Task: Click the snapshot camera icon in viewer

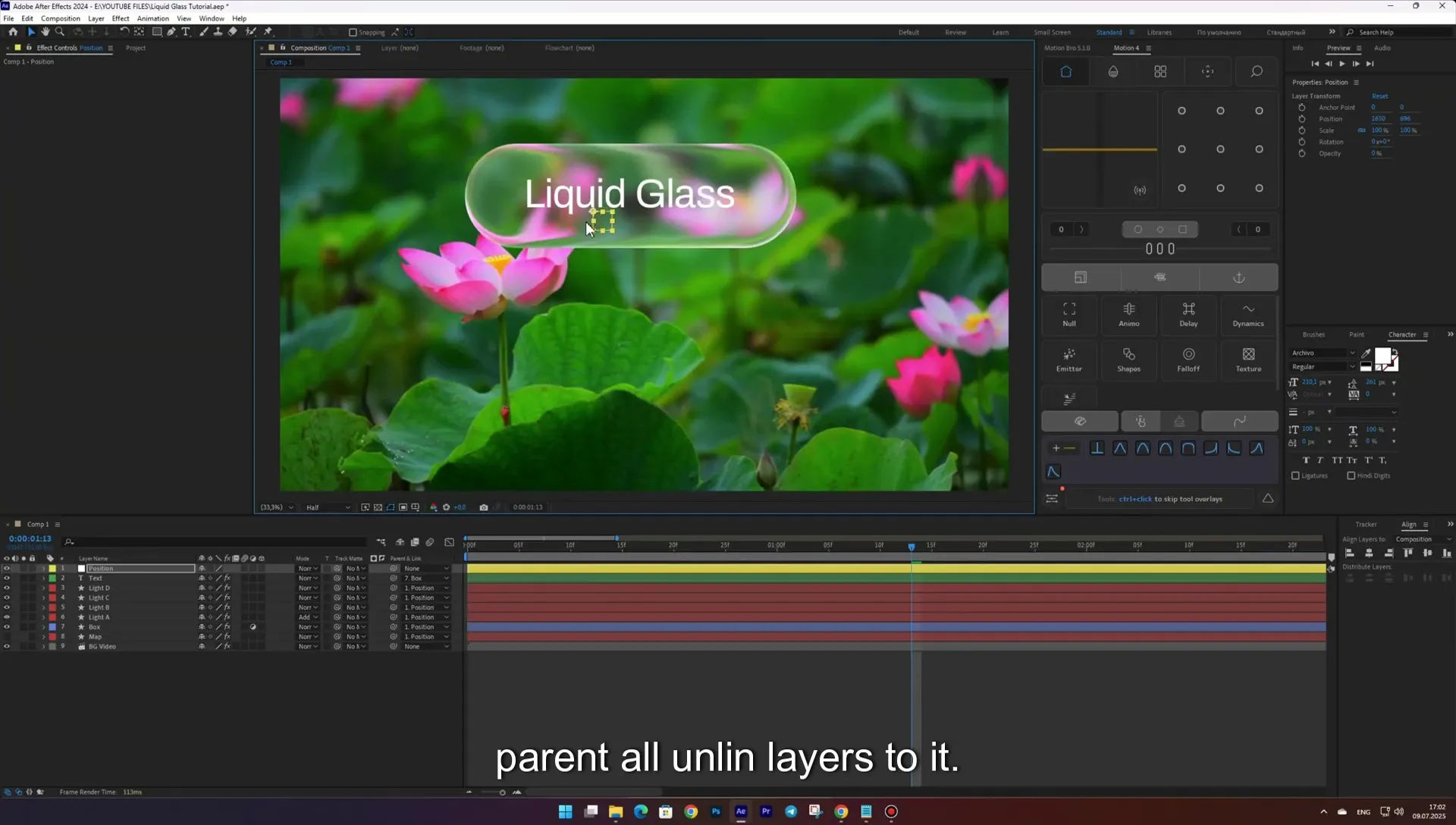Action: [484, 507]
